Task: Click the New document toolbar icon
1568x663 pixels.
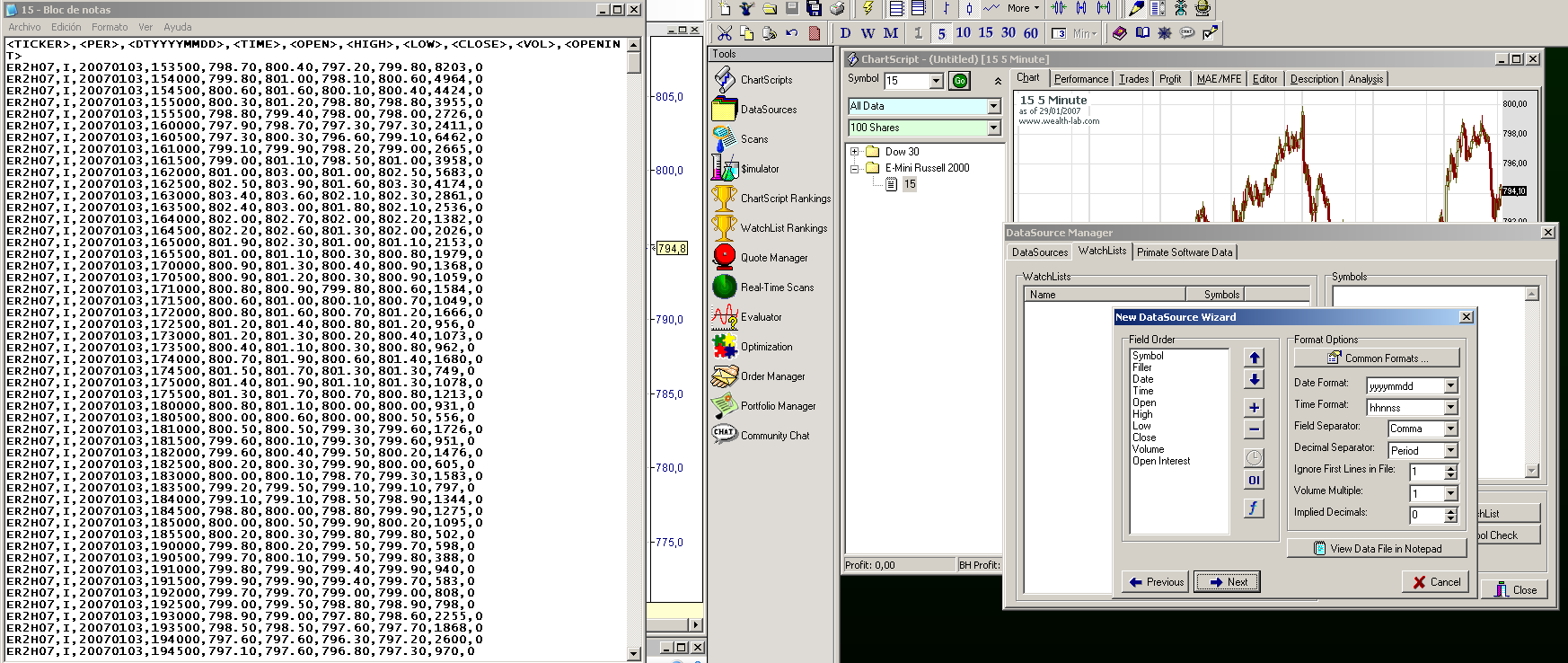Action: (x=725, y=8)
